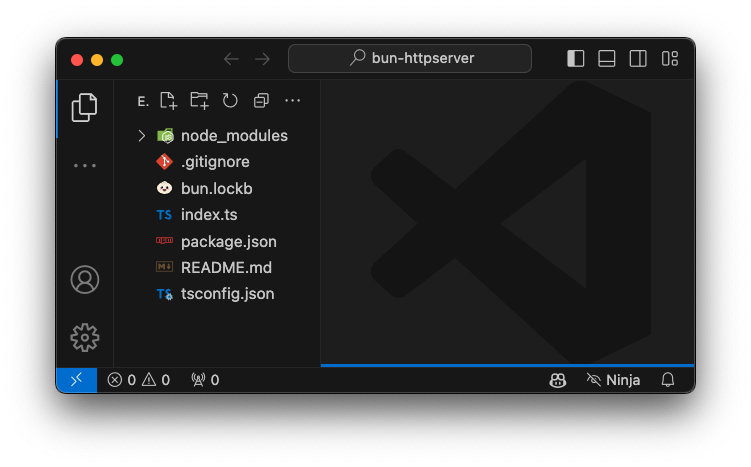
Task: Open forwarded ports status item
Action: (x=205, y=380)
